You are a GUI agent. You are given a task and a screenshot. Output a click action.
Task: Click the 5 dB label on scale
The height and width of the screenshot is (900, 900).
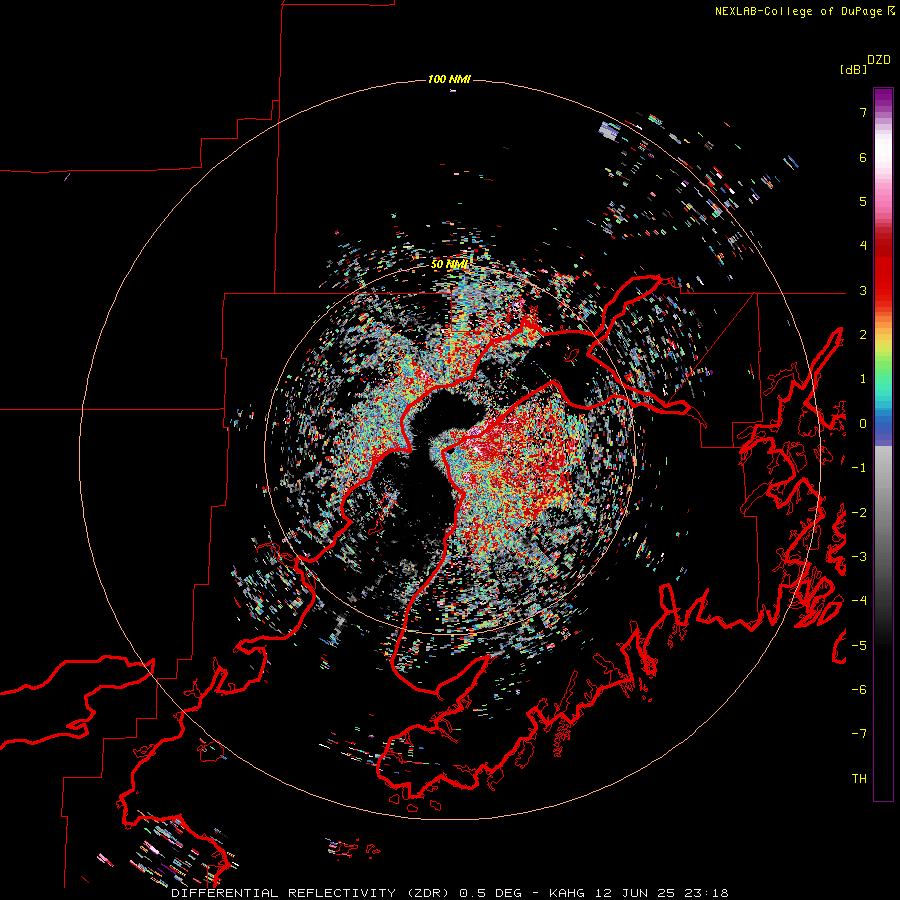pos(863,201)
